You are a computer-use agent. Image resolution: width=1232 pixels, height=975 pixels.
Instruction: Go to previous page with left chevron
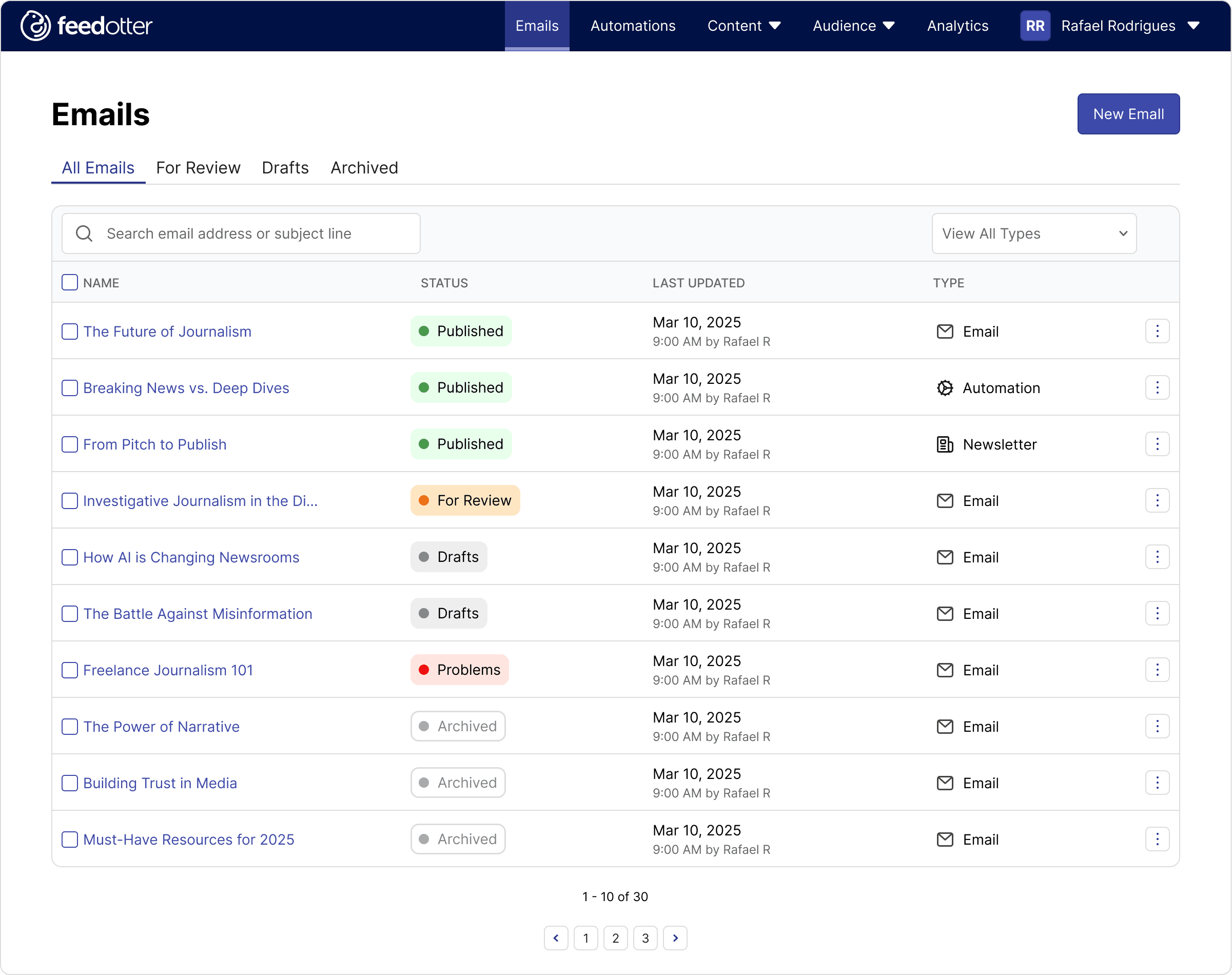[x=556, y=938]
